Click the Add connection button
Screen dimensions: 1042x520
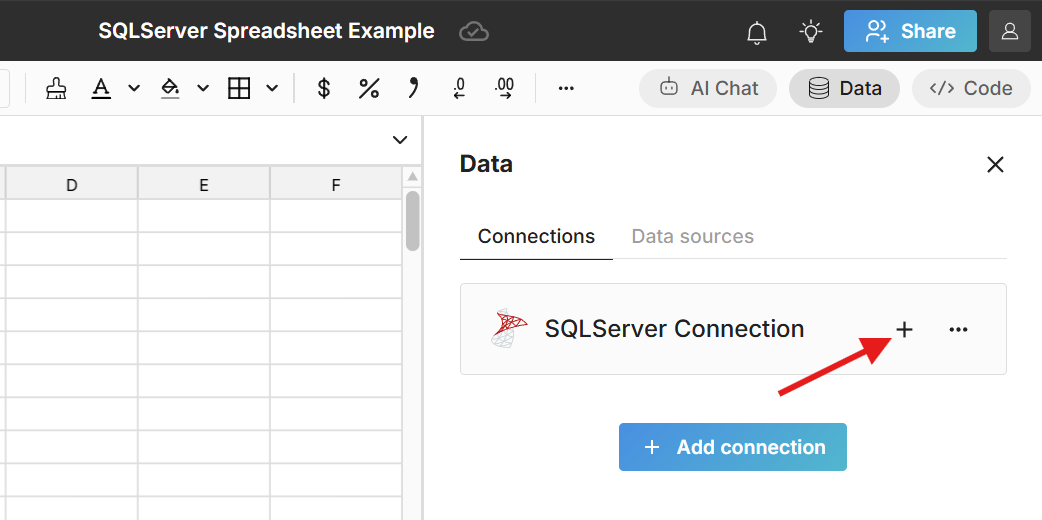[733, 447]
